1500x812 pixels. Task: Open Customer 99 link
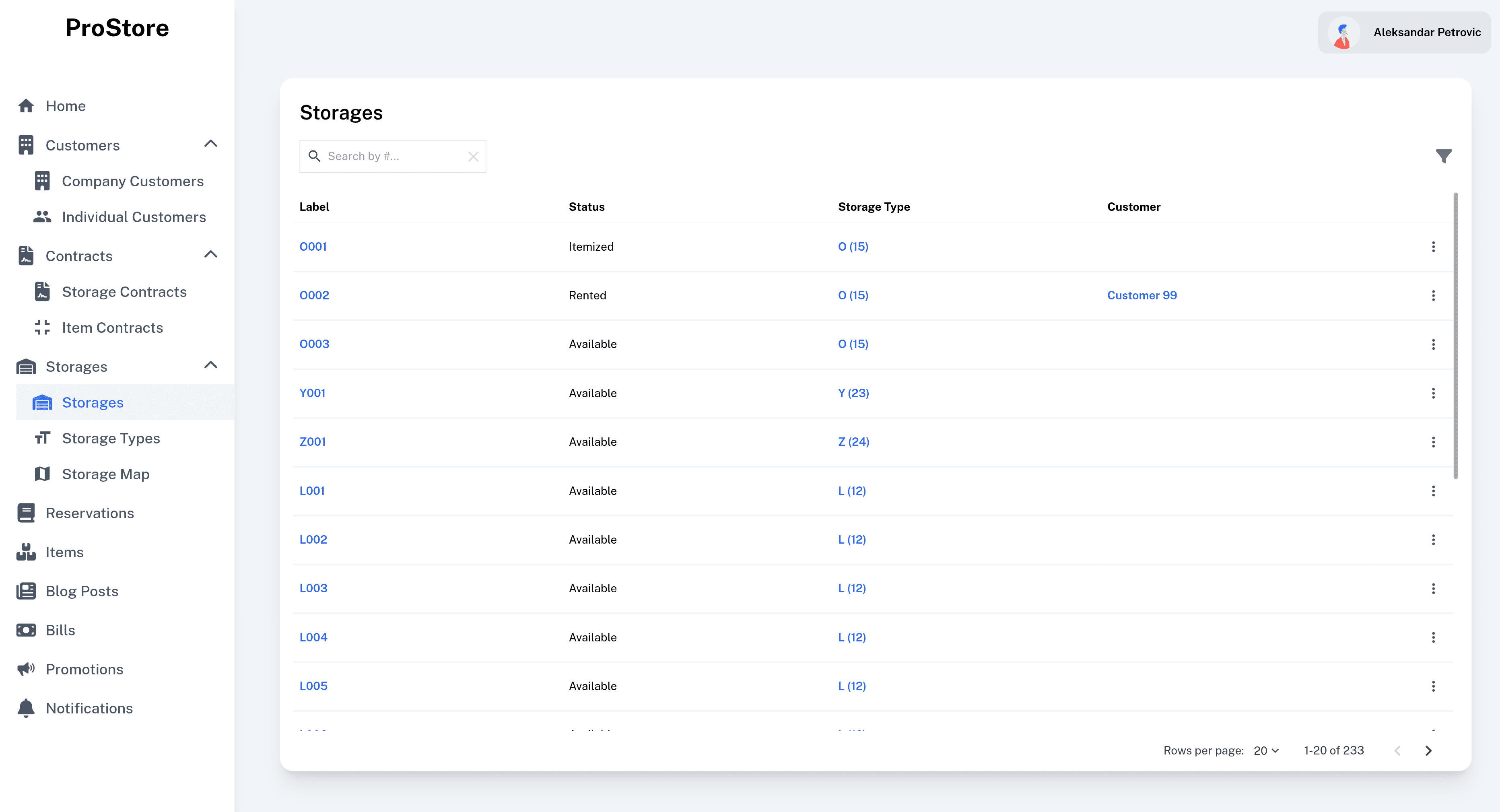(1142, 295)
